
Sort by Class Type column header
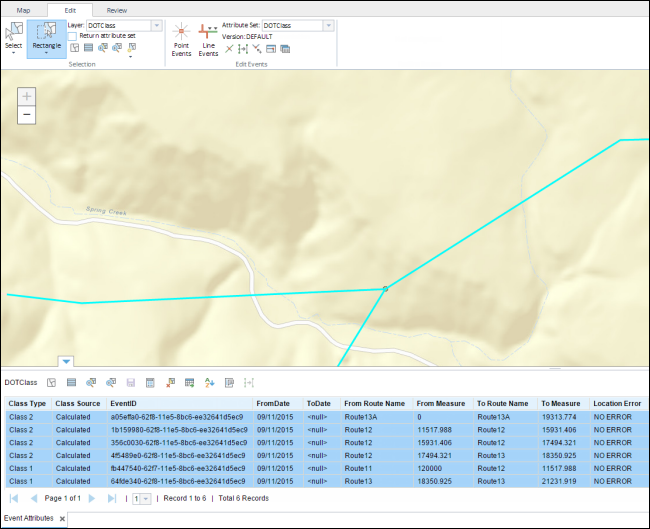[27, 402]
